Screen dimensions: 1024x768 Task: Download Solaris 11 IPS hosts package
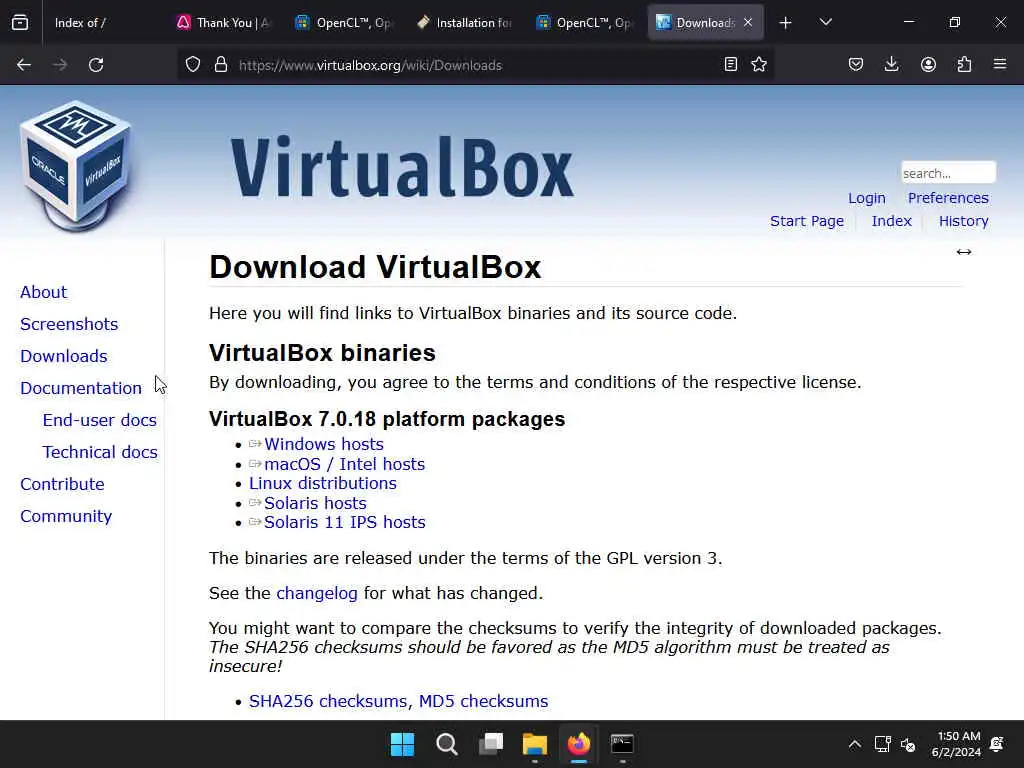(344, 522)
